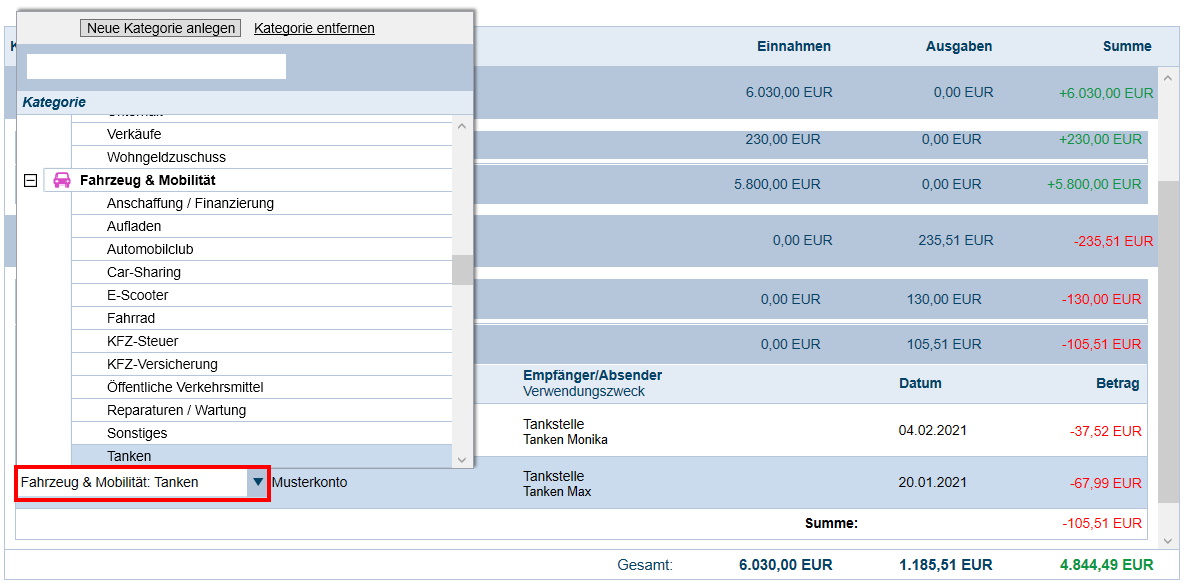The height and width of the screenshot is (583, 1184).
Task: Click the main table scroll up arrow
Action: pyautogui.click(x=1167, y=78)
